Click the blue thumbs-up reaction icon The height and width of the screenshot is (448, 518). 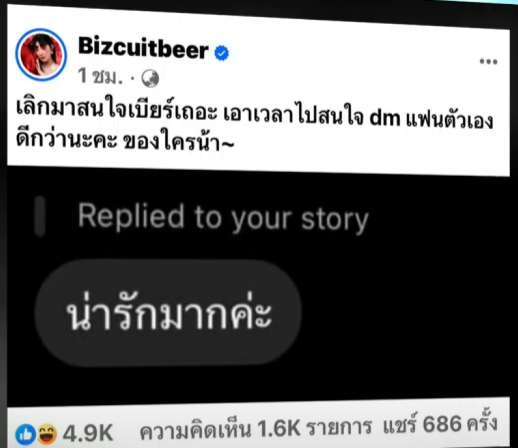(26, 434)
